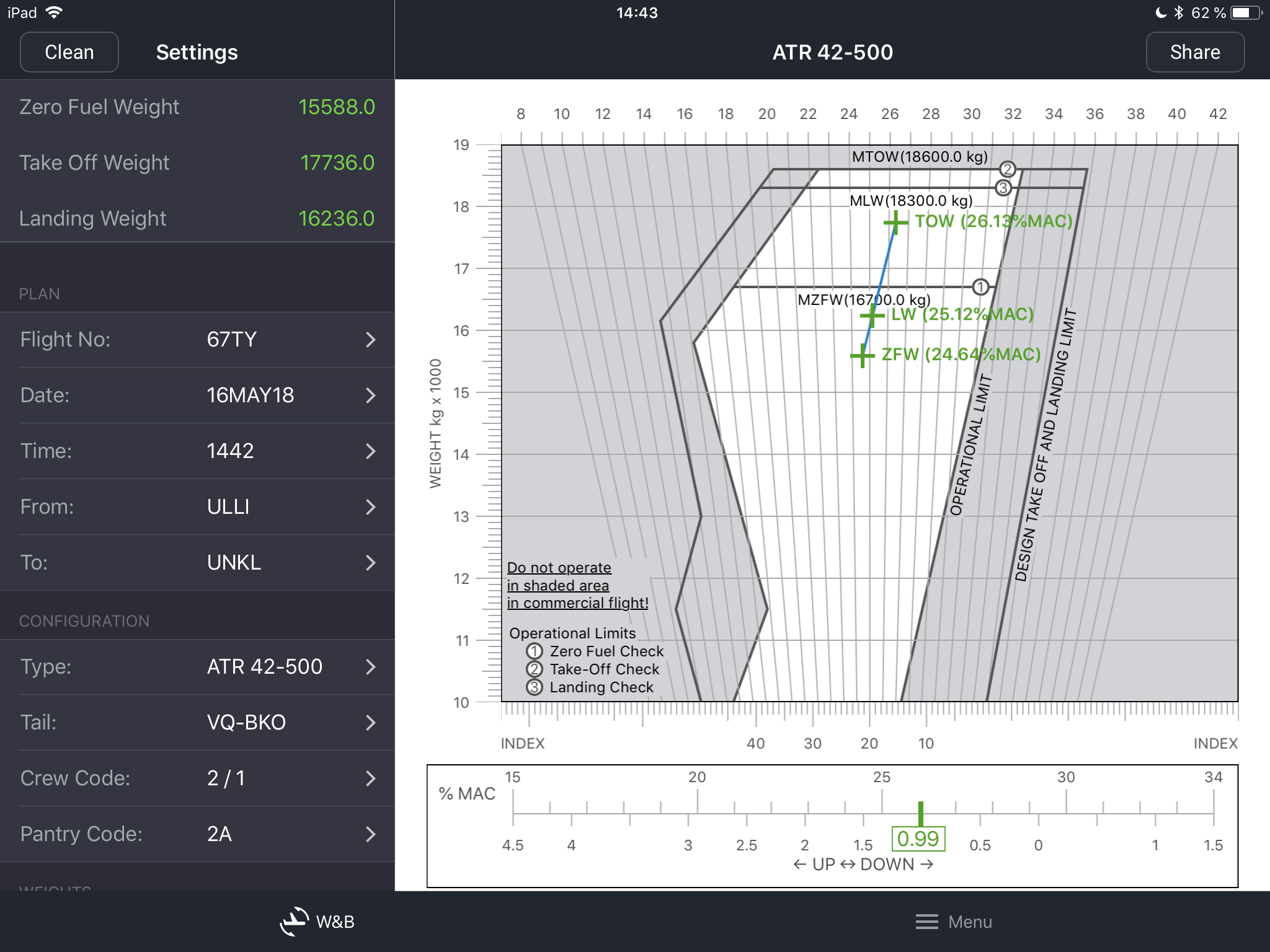Select circled 3 Landing Check marker on MLW line

(1003, 188)
